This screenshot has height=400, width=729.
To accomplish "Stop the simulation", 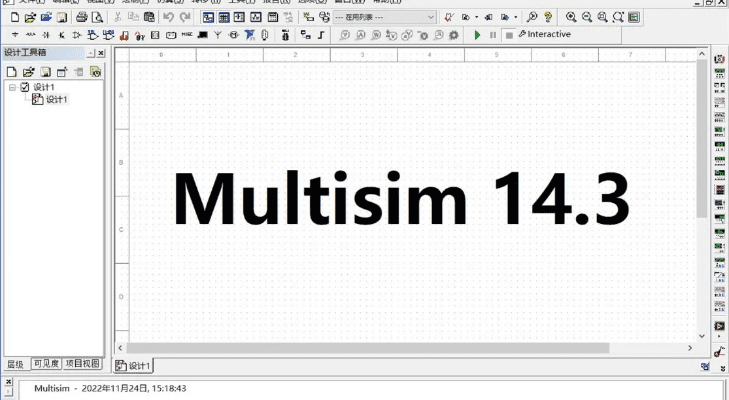I will [508, 35].
